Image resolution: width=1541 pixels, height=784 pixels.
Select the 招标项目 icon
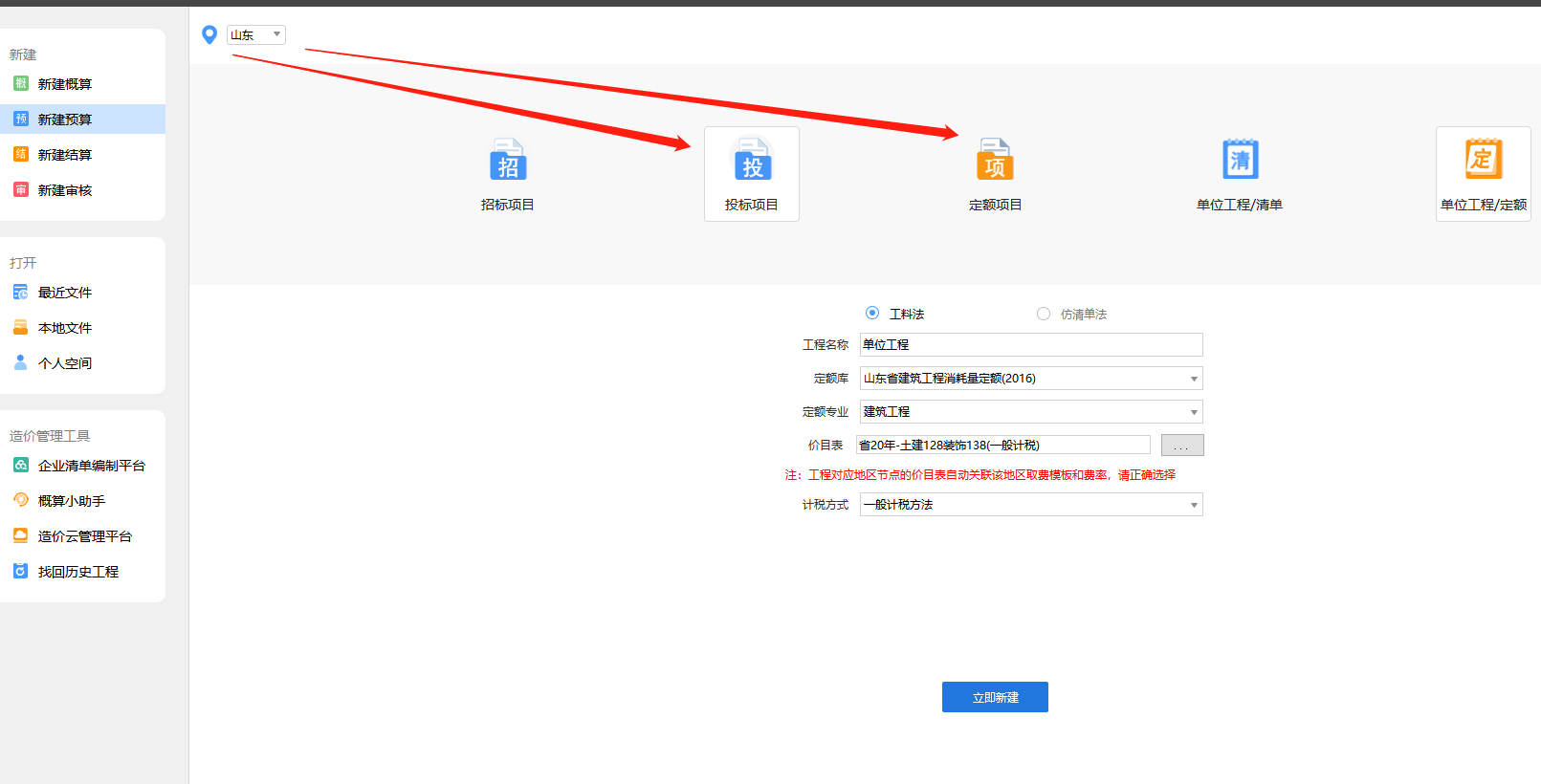tap(508, 160)
